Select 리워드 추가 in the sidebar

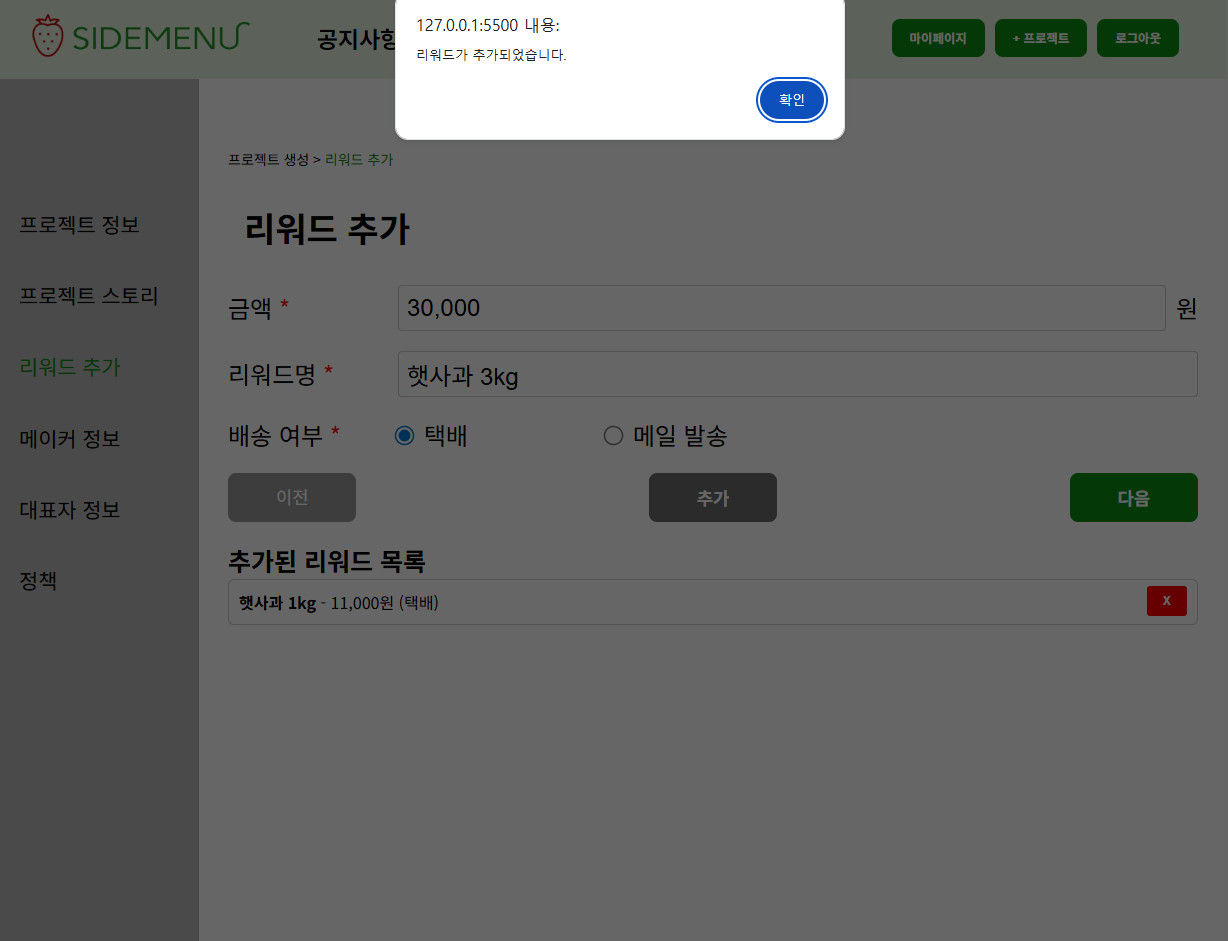[70, 367]
